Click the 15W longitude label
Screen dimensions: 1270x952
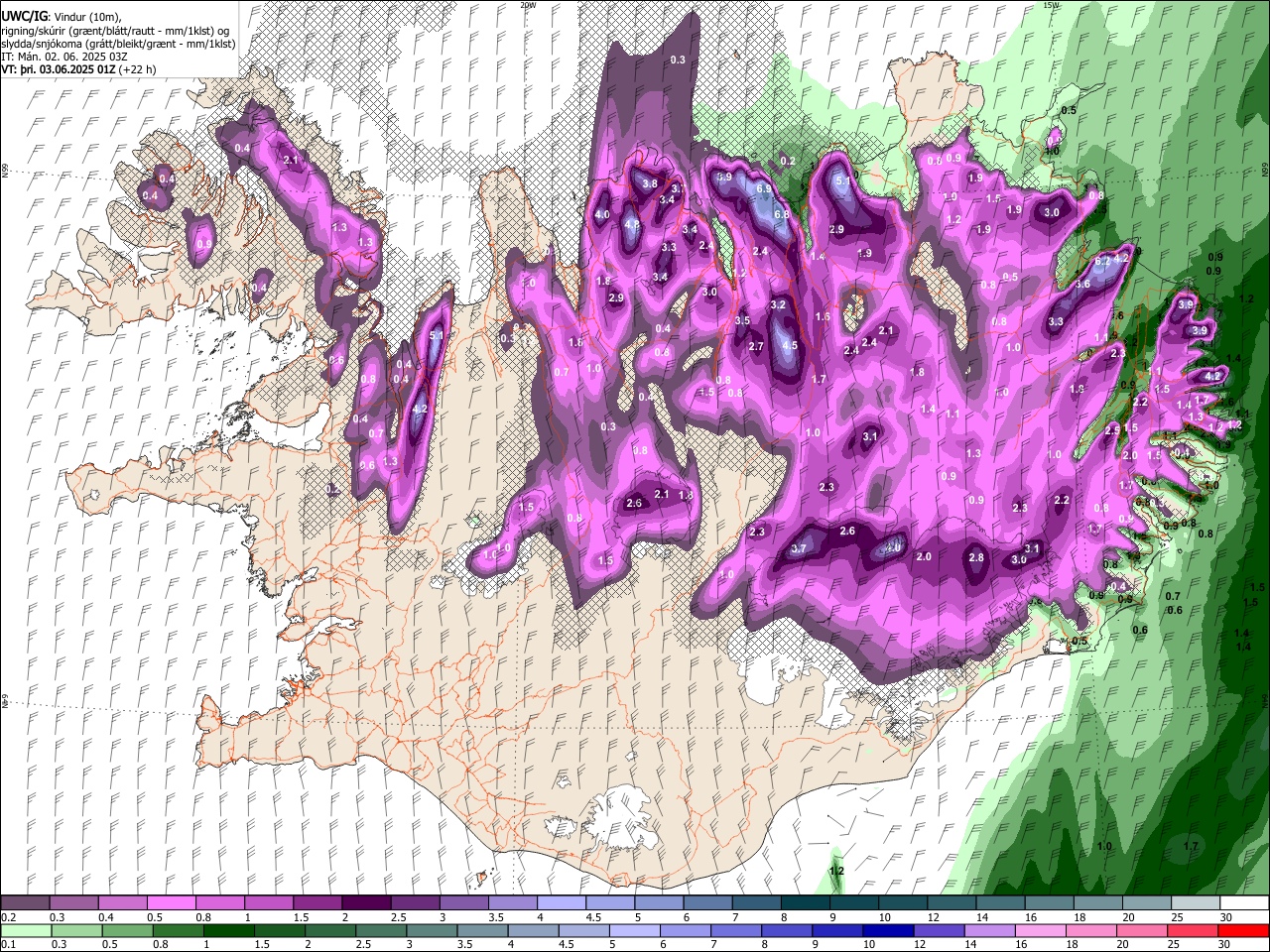pyautogui.click(x=1051, y=5)
